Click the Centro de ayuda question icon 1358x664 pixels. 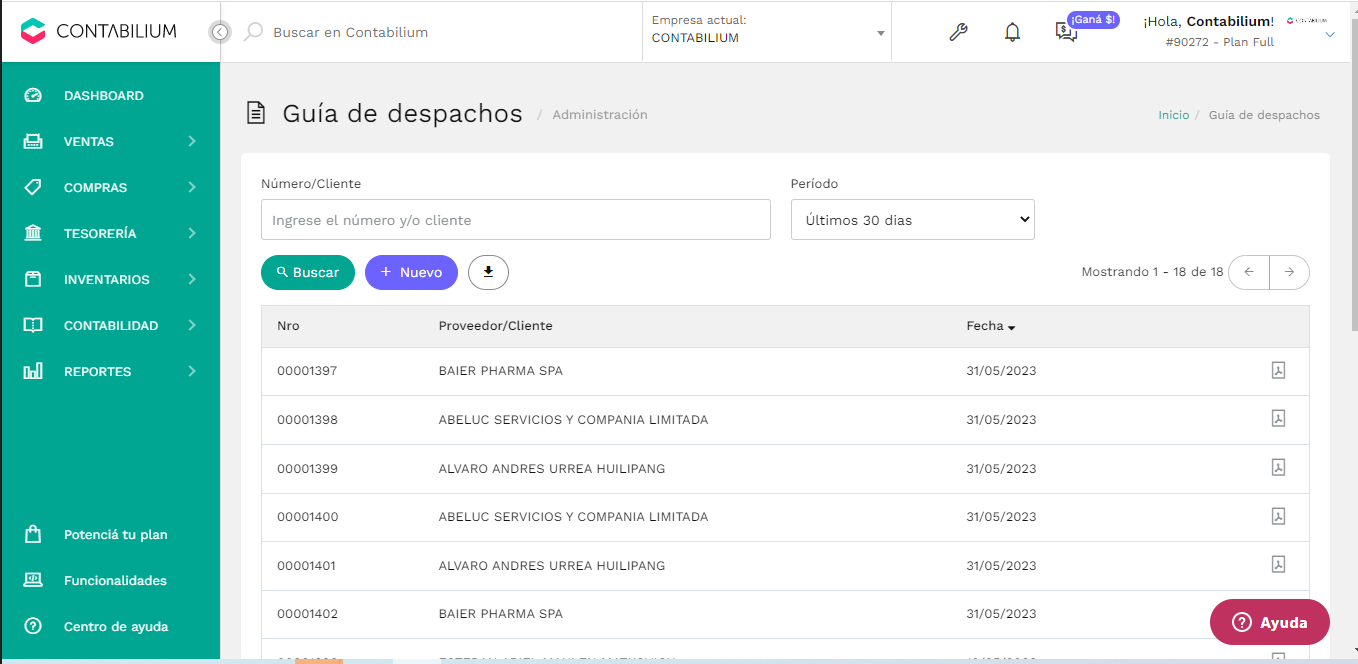[33, 626]
